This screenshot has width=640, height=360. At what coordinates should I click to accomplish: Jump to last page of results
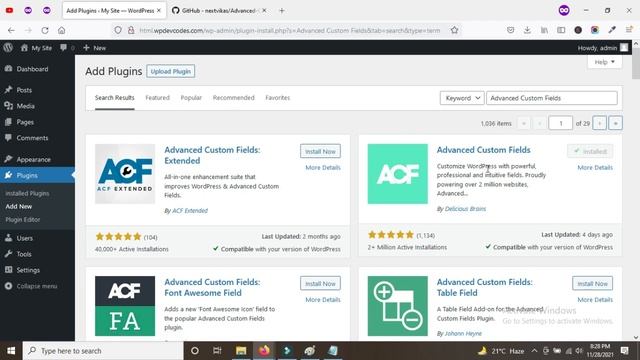pos(616,123)
